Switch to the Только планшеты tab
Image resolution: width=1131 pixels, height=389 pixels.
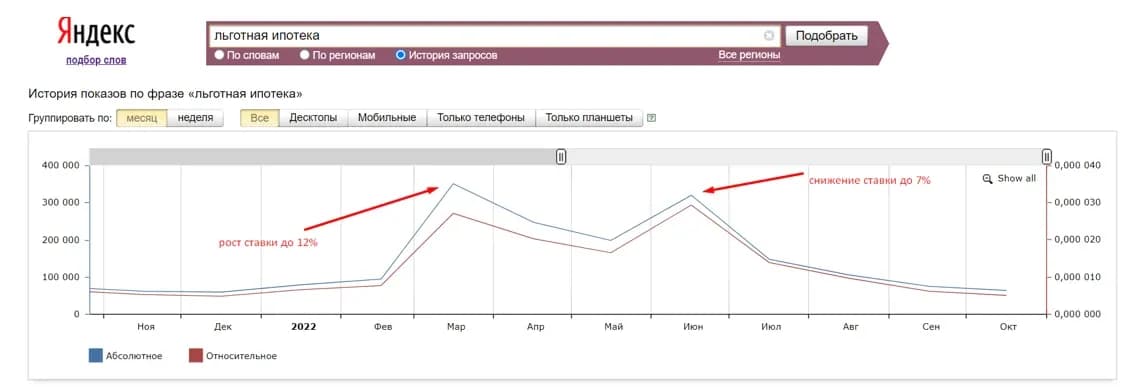click(x=589, y=118)
